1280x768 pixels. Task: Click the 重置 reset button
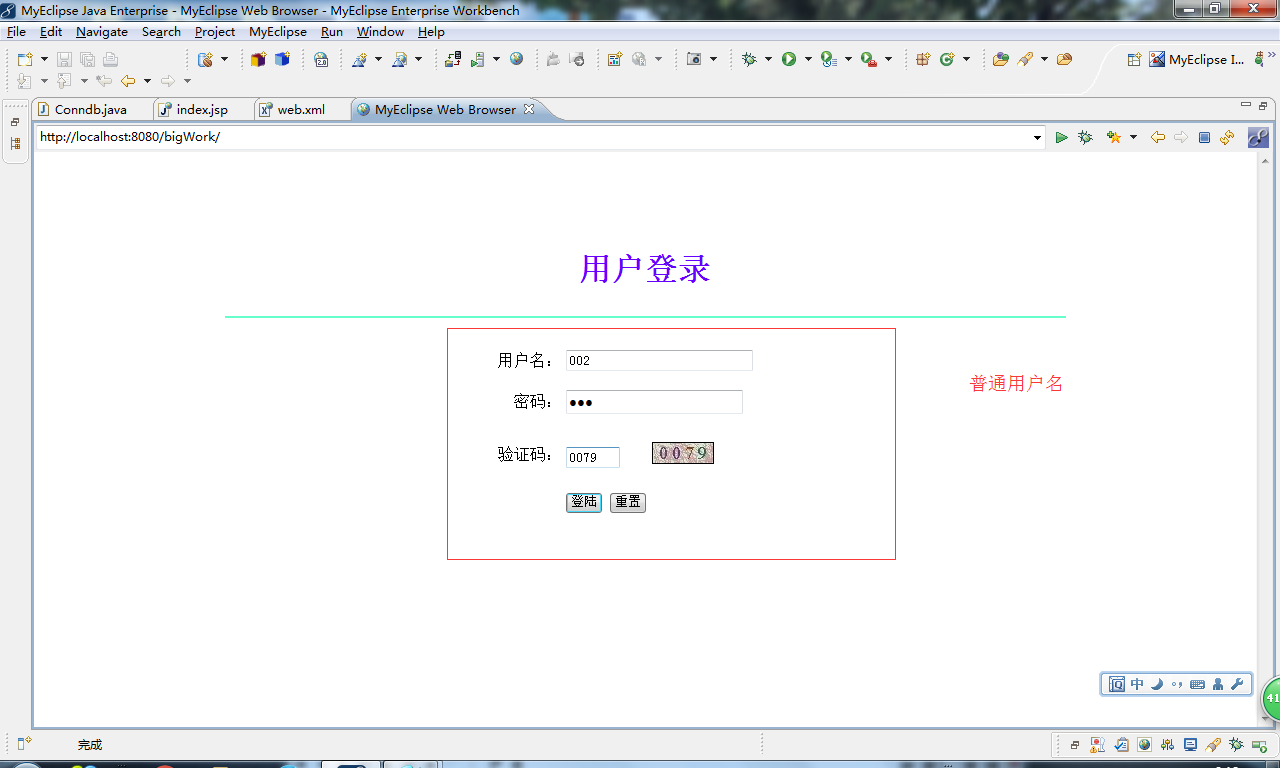(628, 502)
